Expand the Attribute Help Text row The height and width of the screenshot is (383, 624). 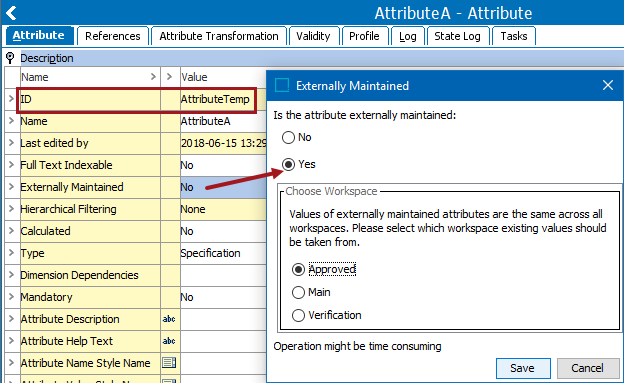[x=12, y=341]
